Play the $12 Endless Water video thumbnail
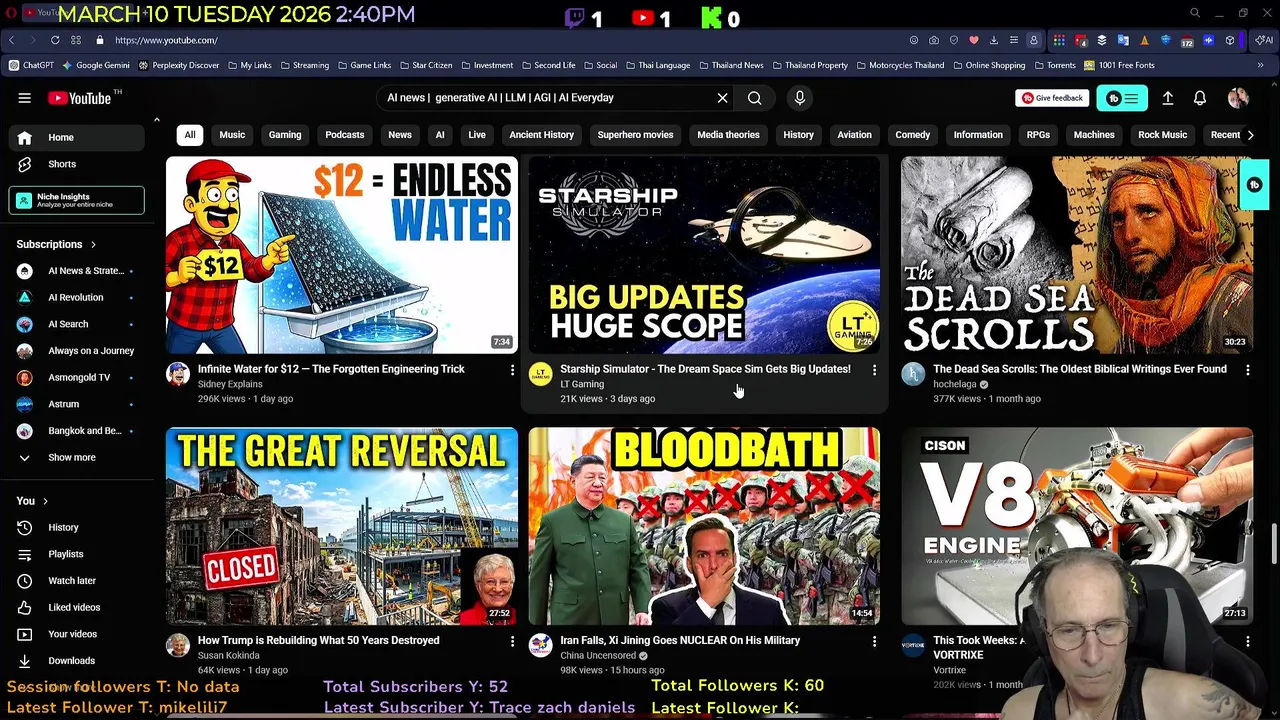 coord(342,254)
